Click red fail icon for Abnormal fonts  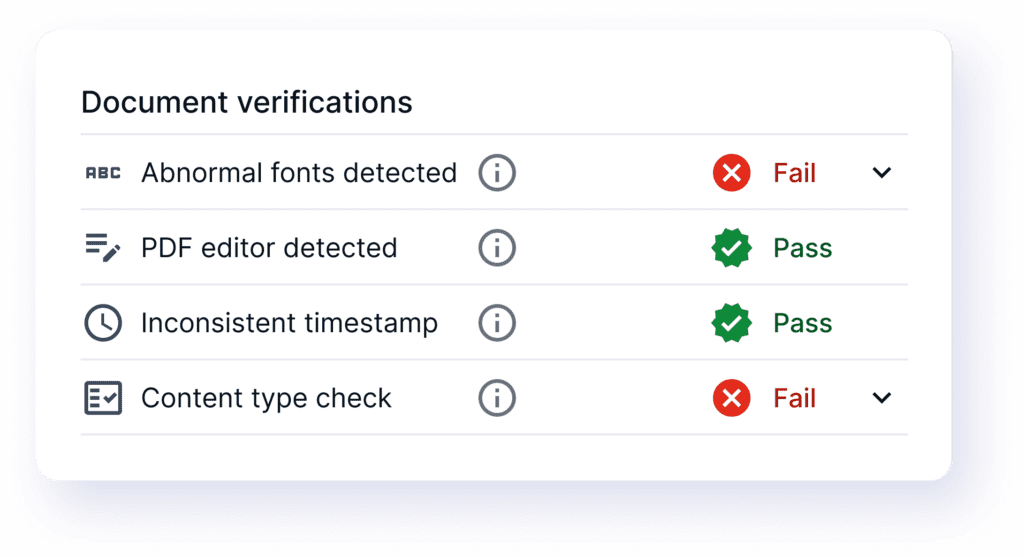tap(732, 173)
